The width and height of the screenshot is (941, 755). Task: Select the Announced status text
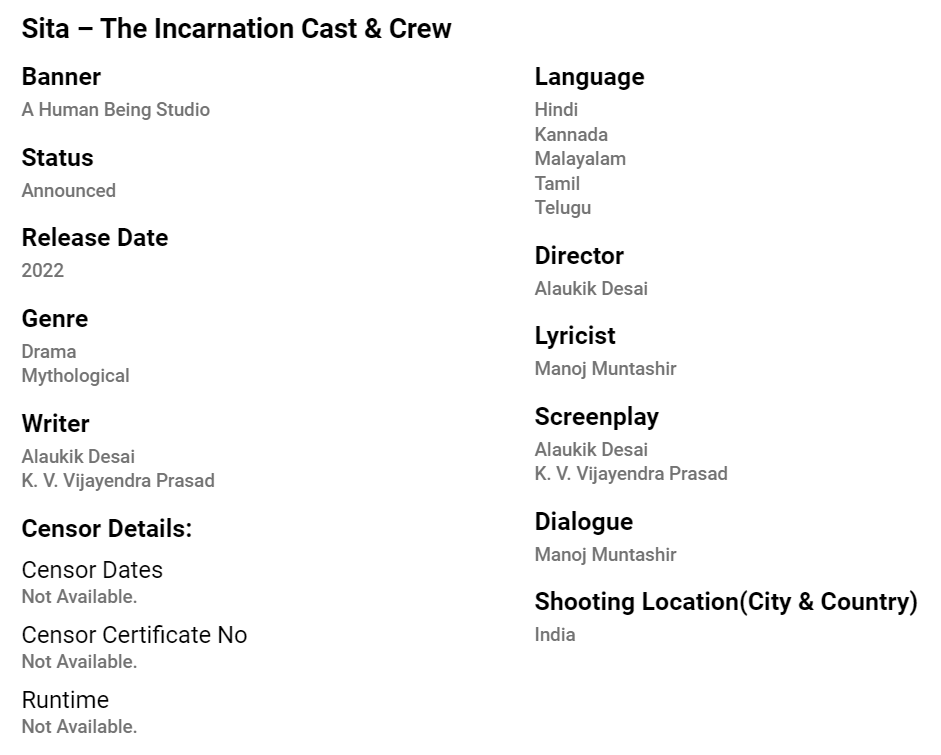coord(69,190)
